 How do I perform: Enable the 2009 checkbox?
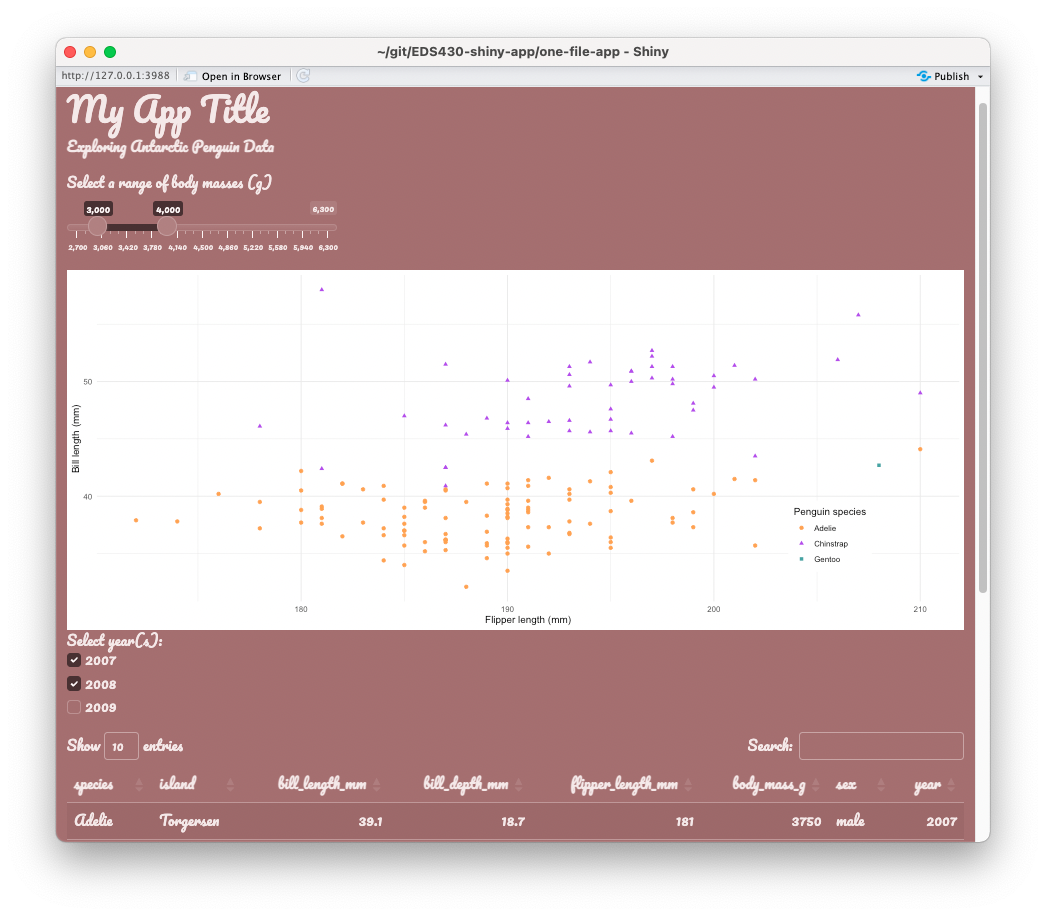point(74,707)
